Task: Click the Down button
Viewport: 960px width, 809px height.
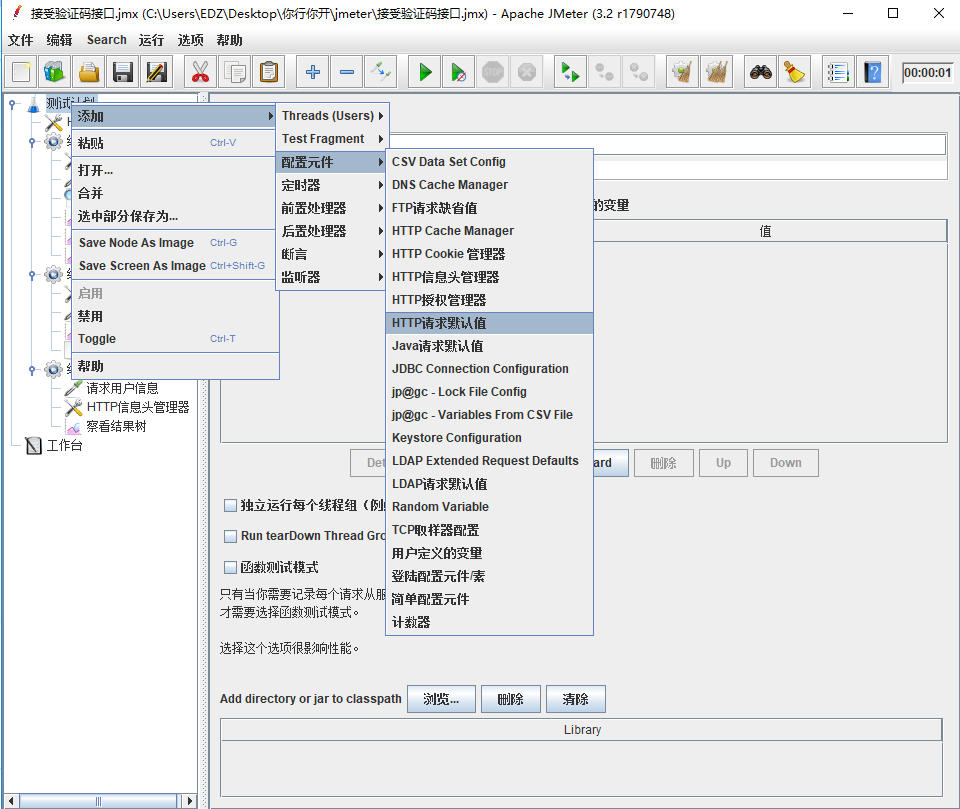Action: pyautogui.click(x=786, y=463)
